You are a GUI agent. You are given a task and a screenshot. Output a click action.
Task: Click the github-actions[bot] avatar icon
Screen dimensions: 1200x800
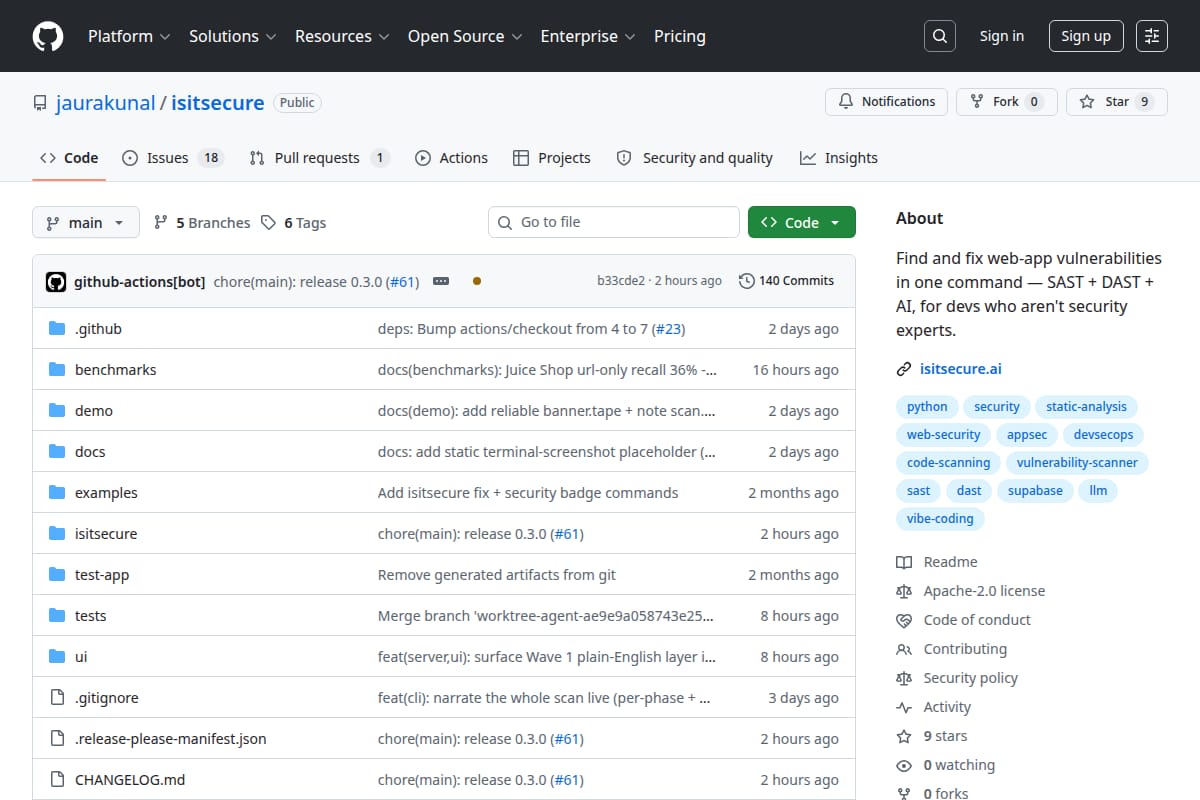pos(56,281)
